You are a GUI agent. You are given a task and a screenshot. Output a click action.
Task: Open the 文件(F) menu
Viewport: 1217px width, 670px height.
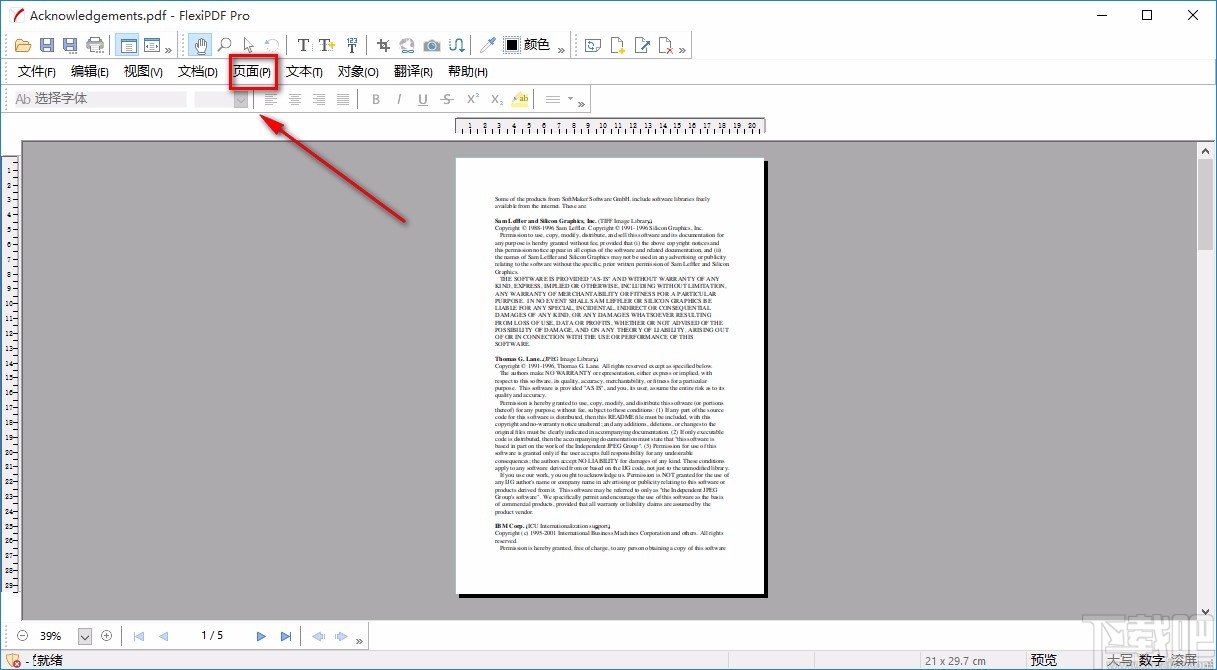coord(37,71)
